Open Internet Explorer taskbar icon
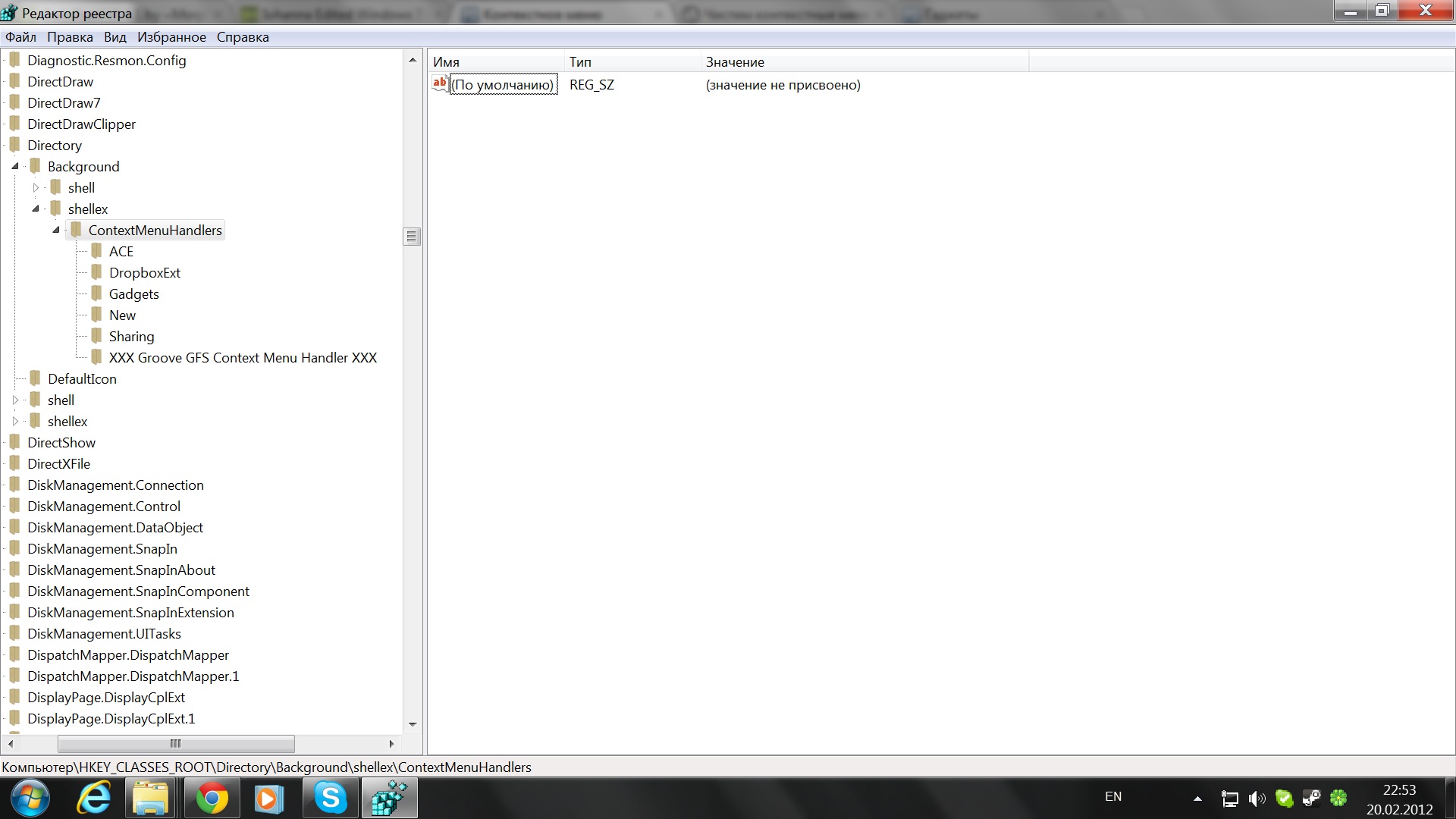Screen dimensions: 1456x819 coord(94,799)
